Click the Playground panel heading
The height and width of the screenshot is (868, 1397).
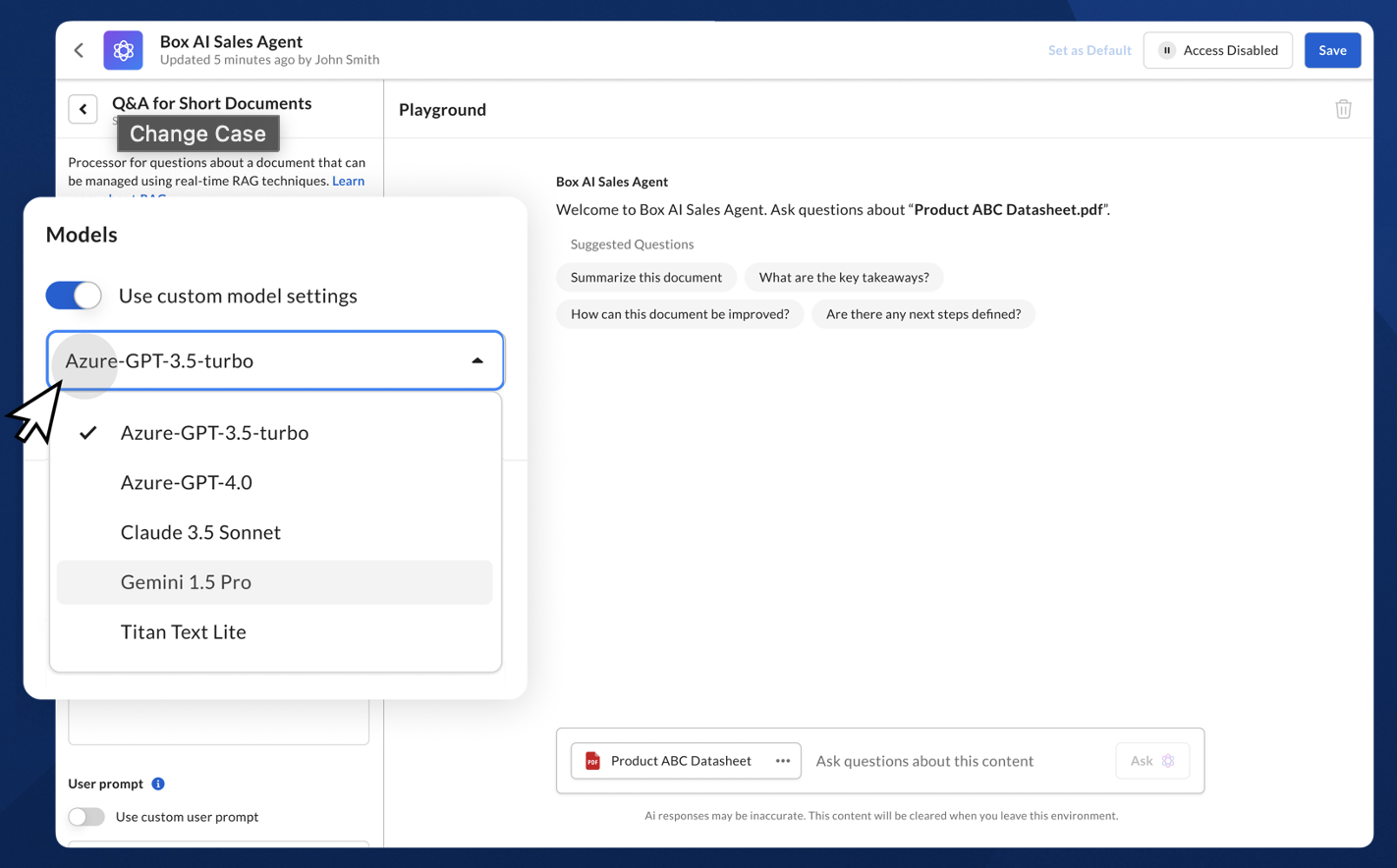(442, 110)
